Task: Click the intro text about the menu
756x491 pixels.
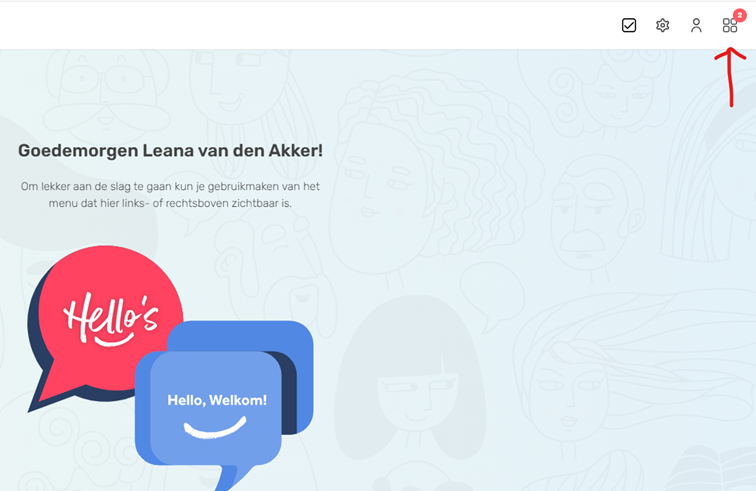Action: [170, 194]
